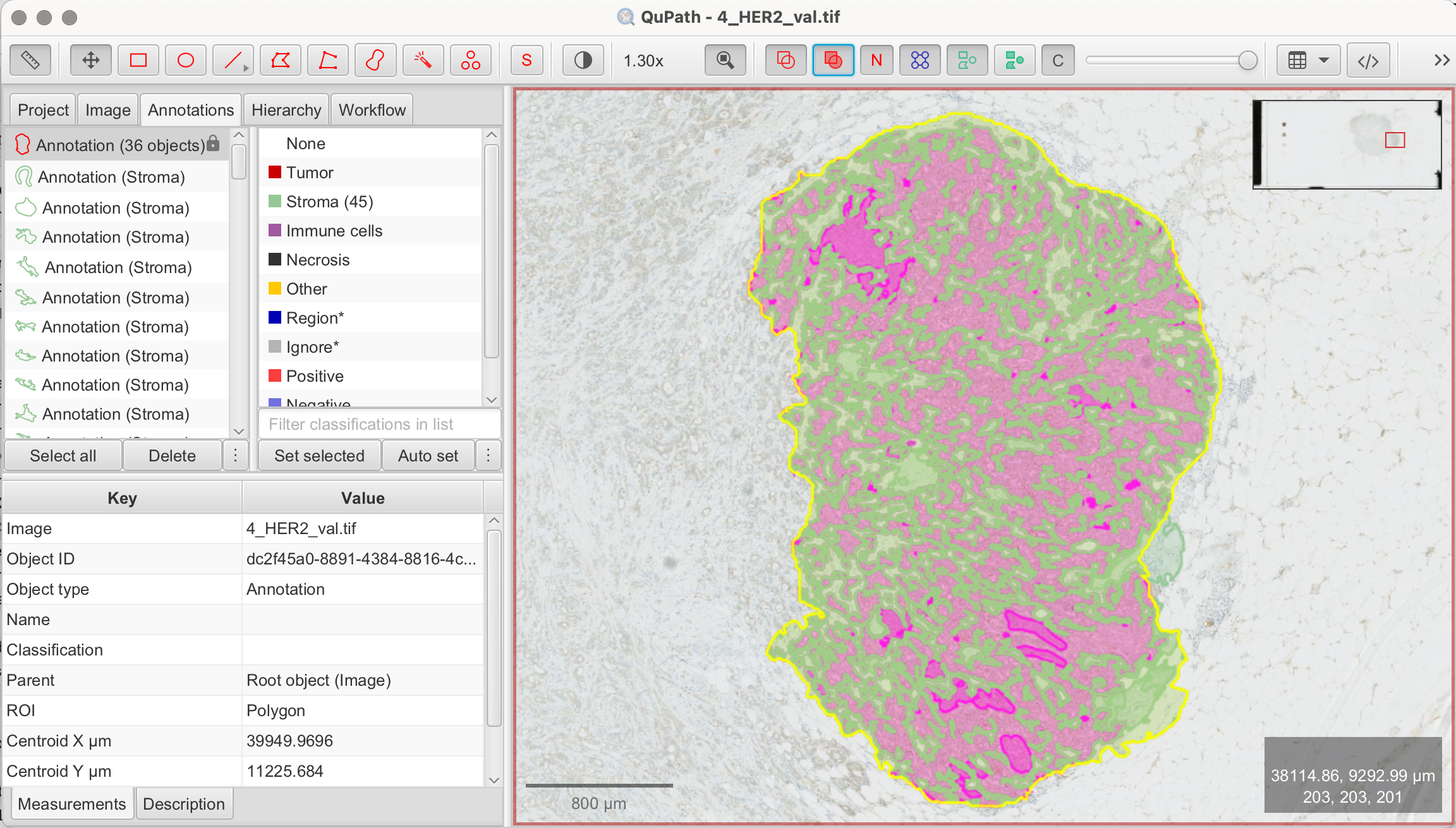This screenshot has height=828, width=1456.
Task: Select the Rectangle annotation tool
Action: (138, 61)
